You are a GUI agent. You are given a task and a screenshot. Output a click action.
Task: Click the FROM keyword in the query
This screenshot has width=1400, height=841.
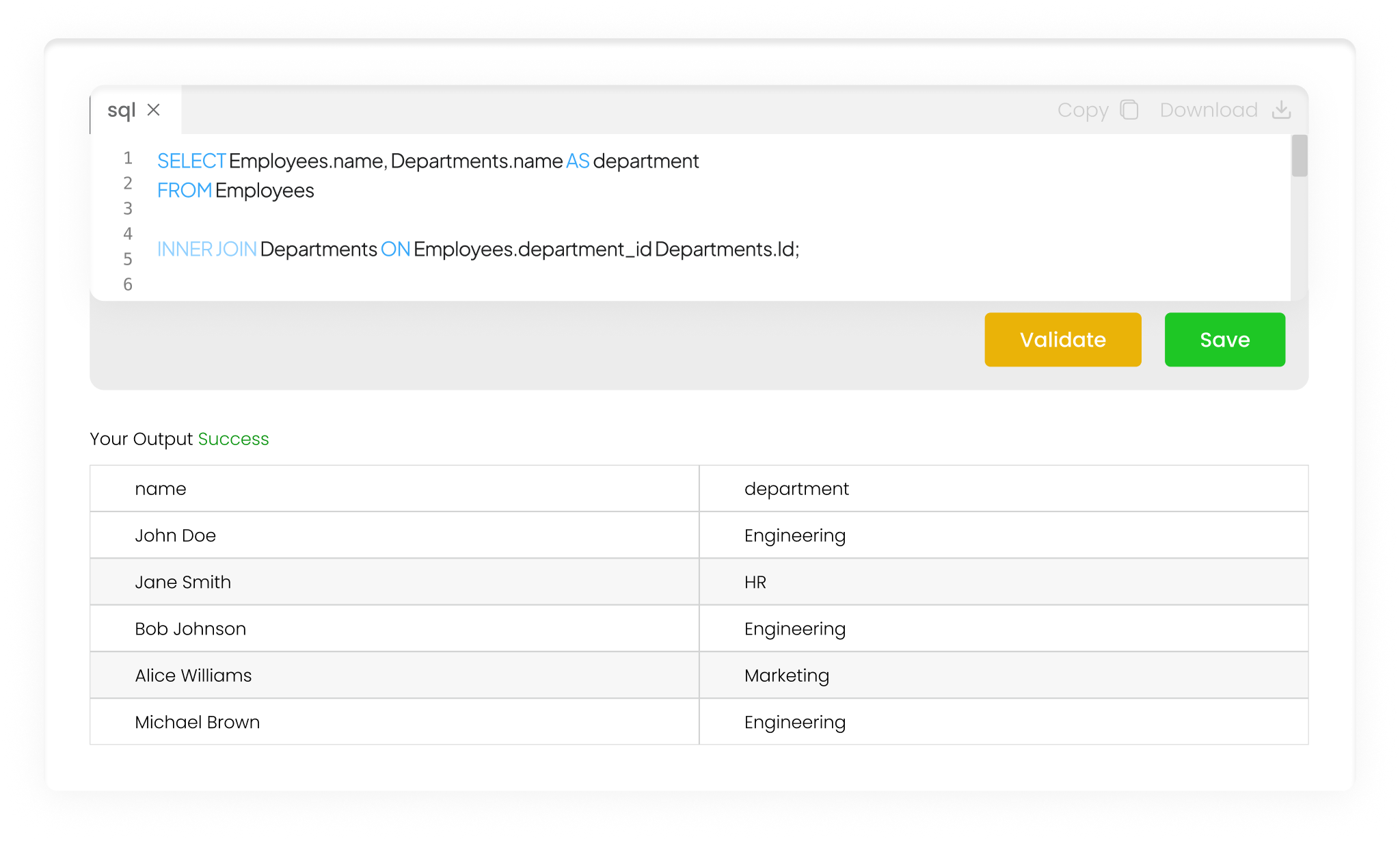185,190
